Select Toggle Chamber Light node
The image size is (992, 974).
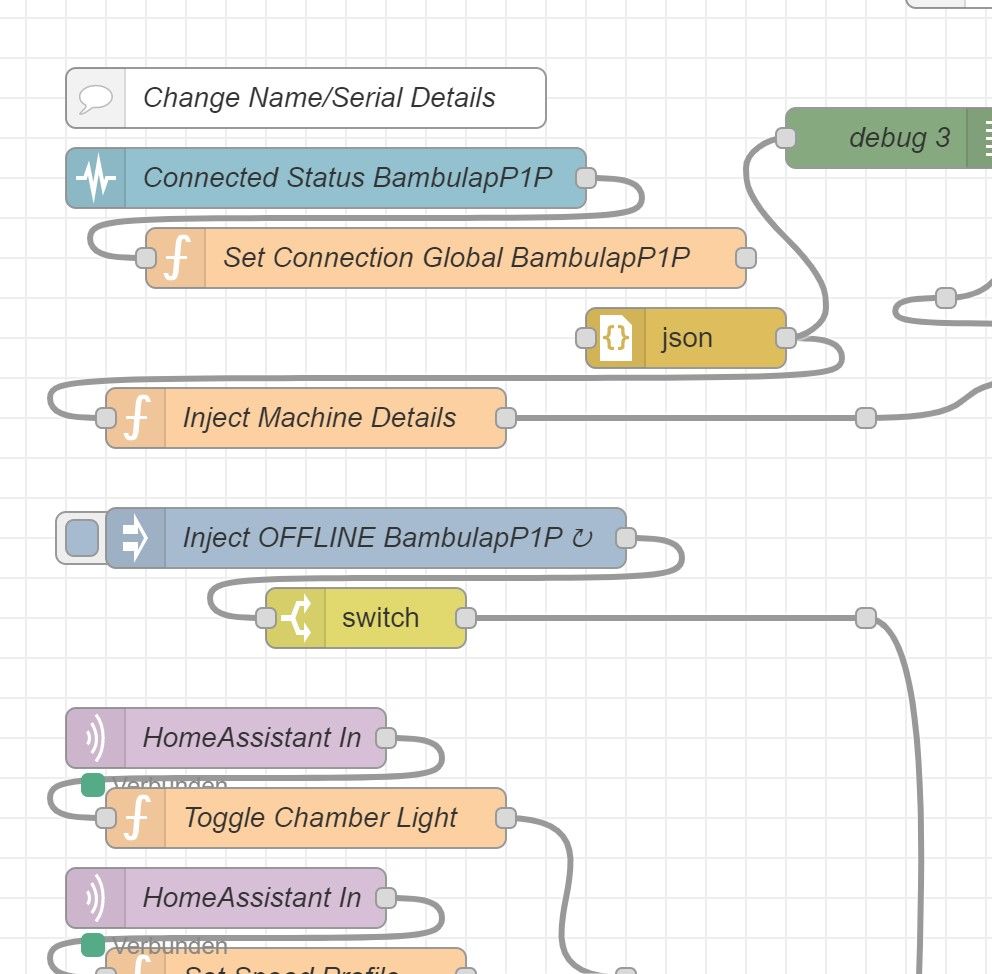pyautogui.click(x=306, y=818)
